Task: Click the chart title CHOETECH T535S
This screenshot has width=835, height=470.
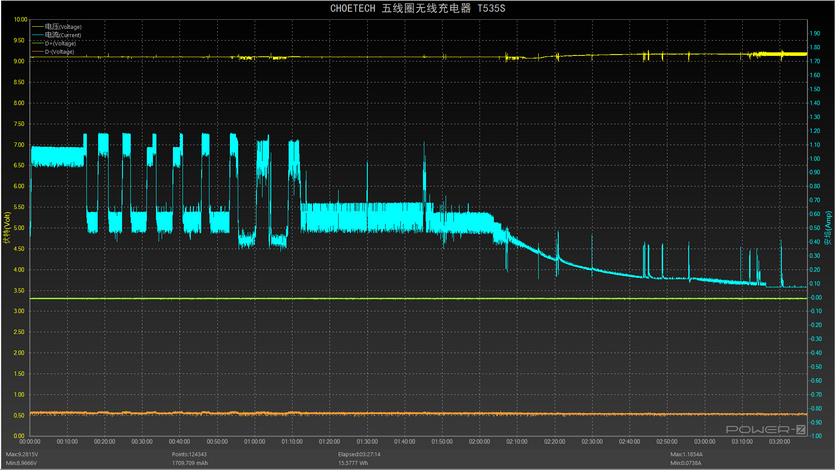Action: 418,9
